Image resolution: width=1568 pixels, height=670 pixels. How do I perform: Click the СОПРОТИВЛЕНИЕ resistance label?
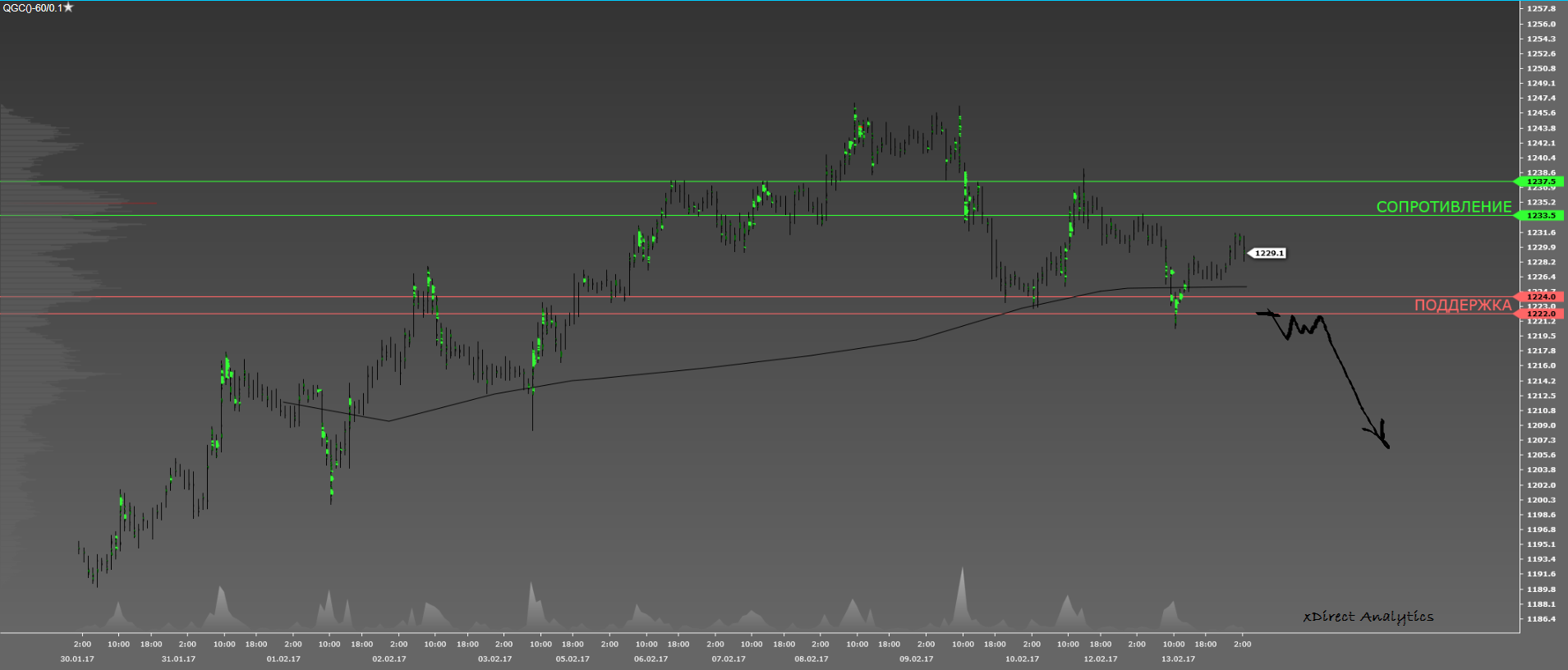[1443, 207]
